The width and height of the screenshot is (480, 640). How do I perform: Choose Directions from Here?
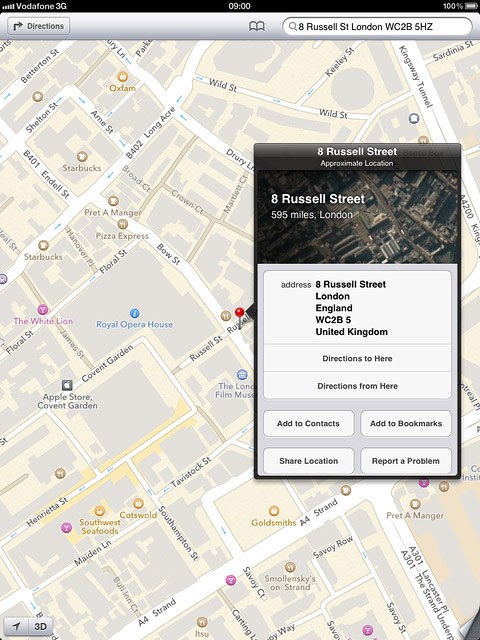(x=357, y=386)
